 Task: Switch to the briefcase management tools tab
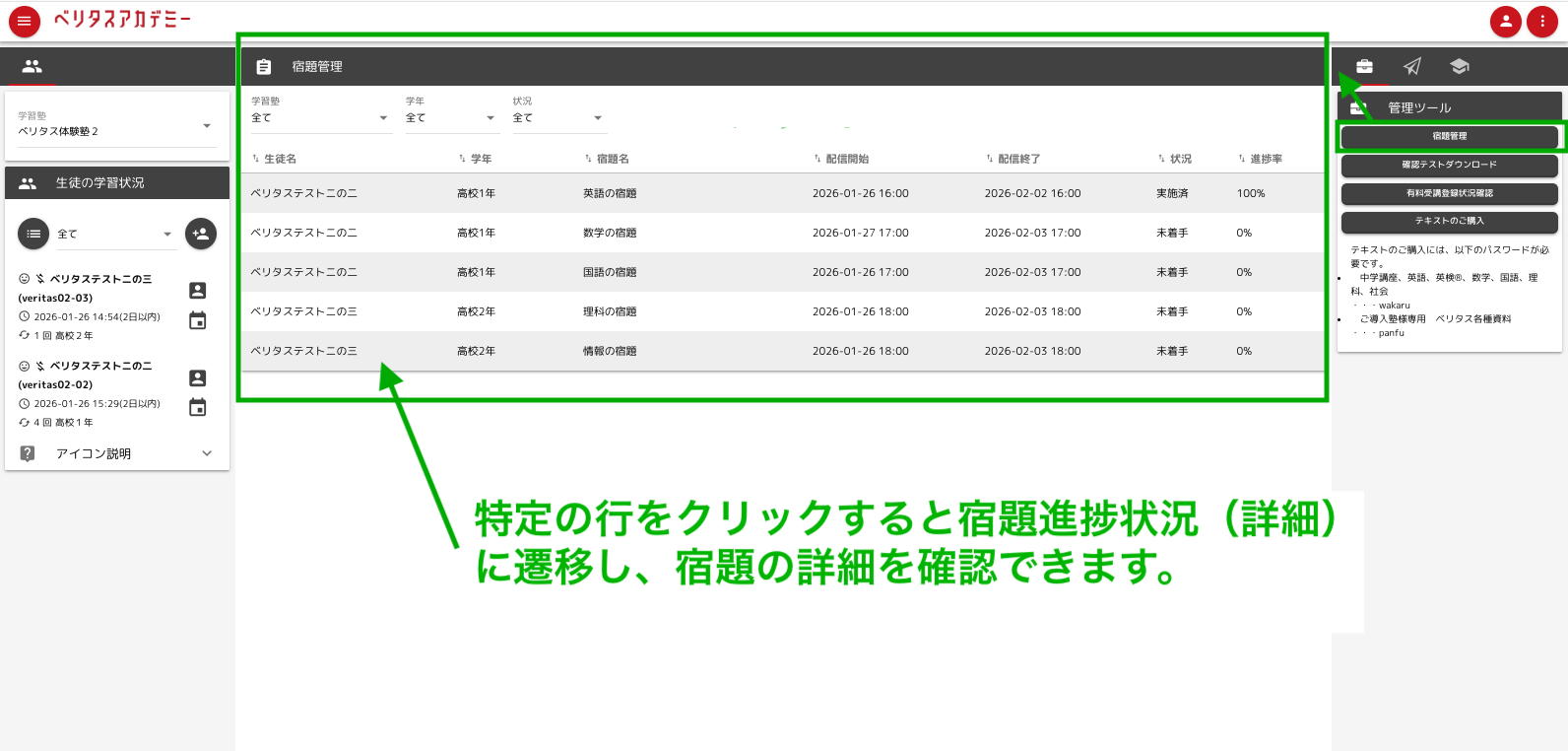click(1364, 66)
